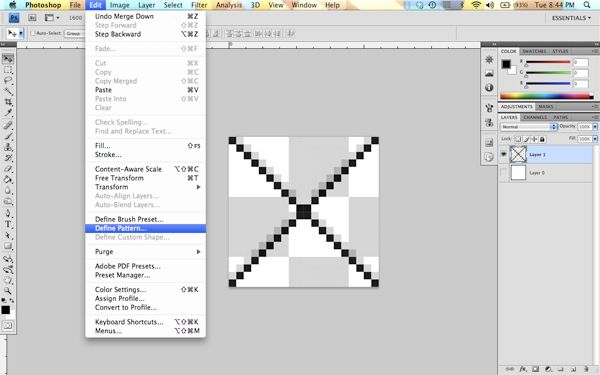This screenshot has width=600, height=375.
Task: Switch to the Channels tab
Action: (535, 117)
